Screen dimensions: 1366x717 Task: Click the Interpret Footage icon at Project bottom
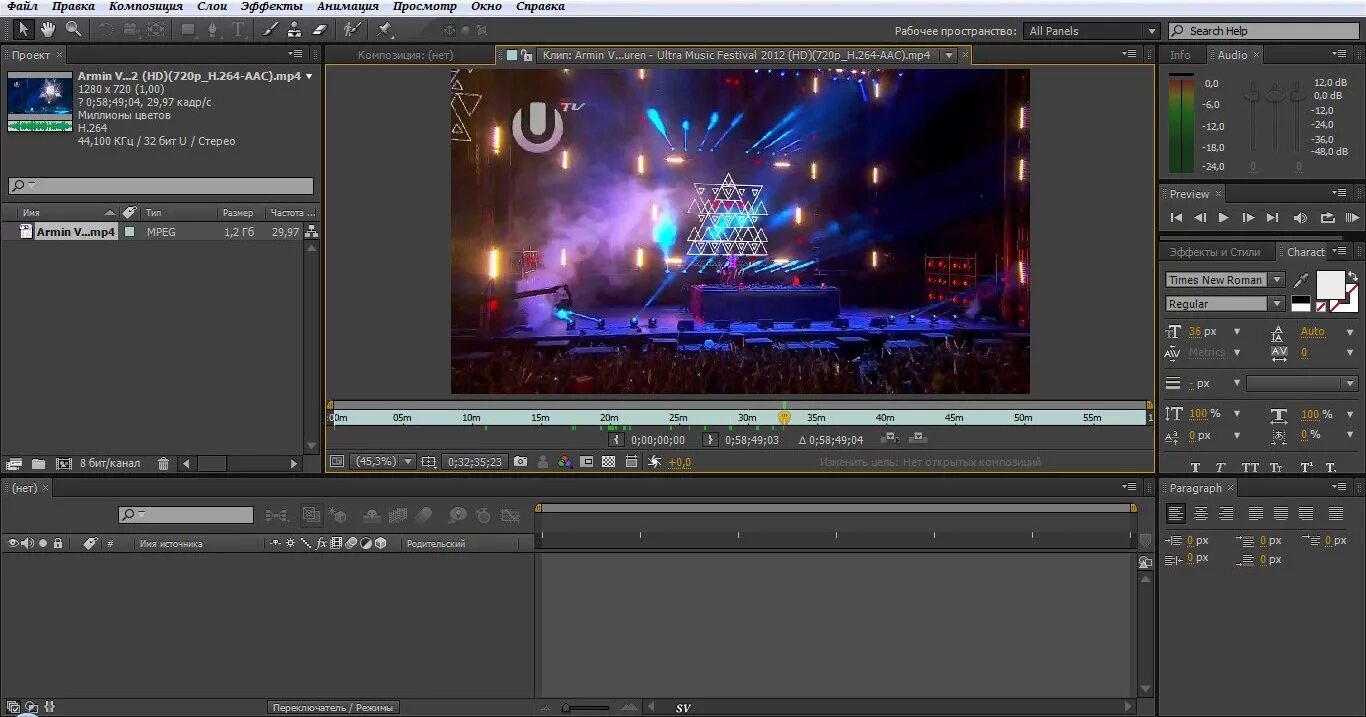coord(14,464)
